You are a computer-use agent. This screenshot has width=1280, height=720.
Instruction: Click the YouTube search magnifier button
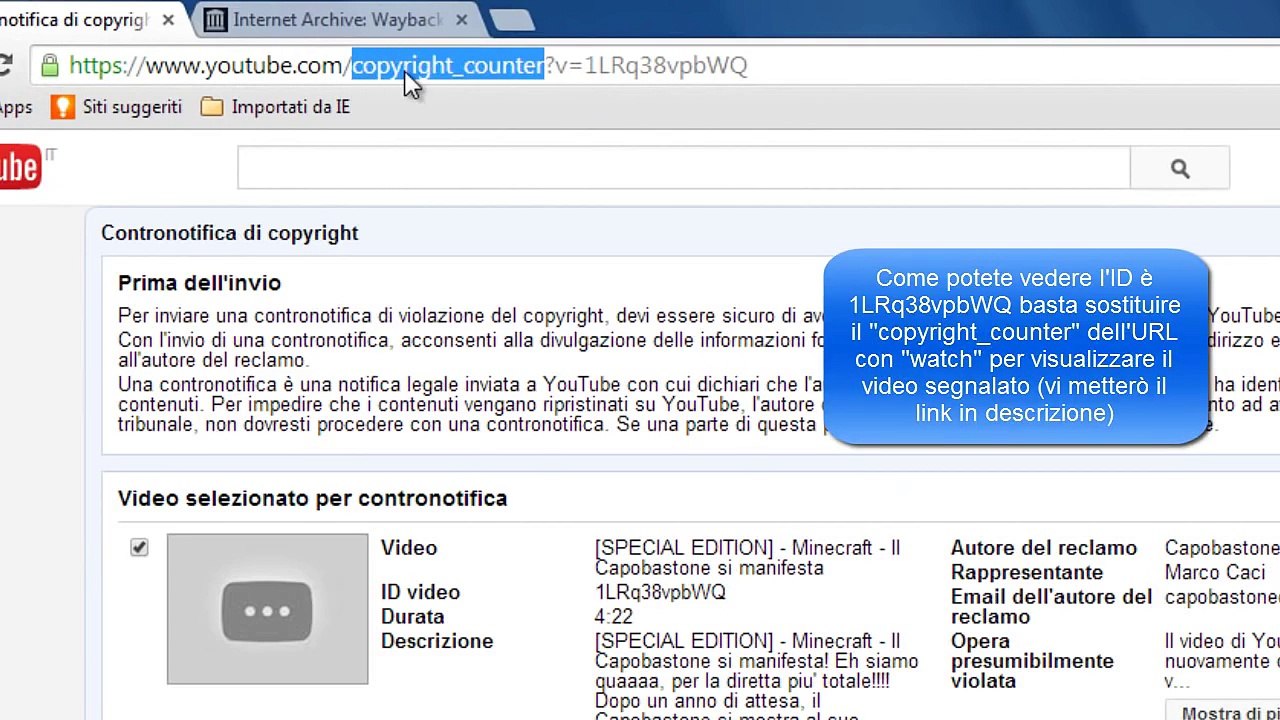(x=1180, y=168)
